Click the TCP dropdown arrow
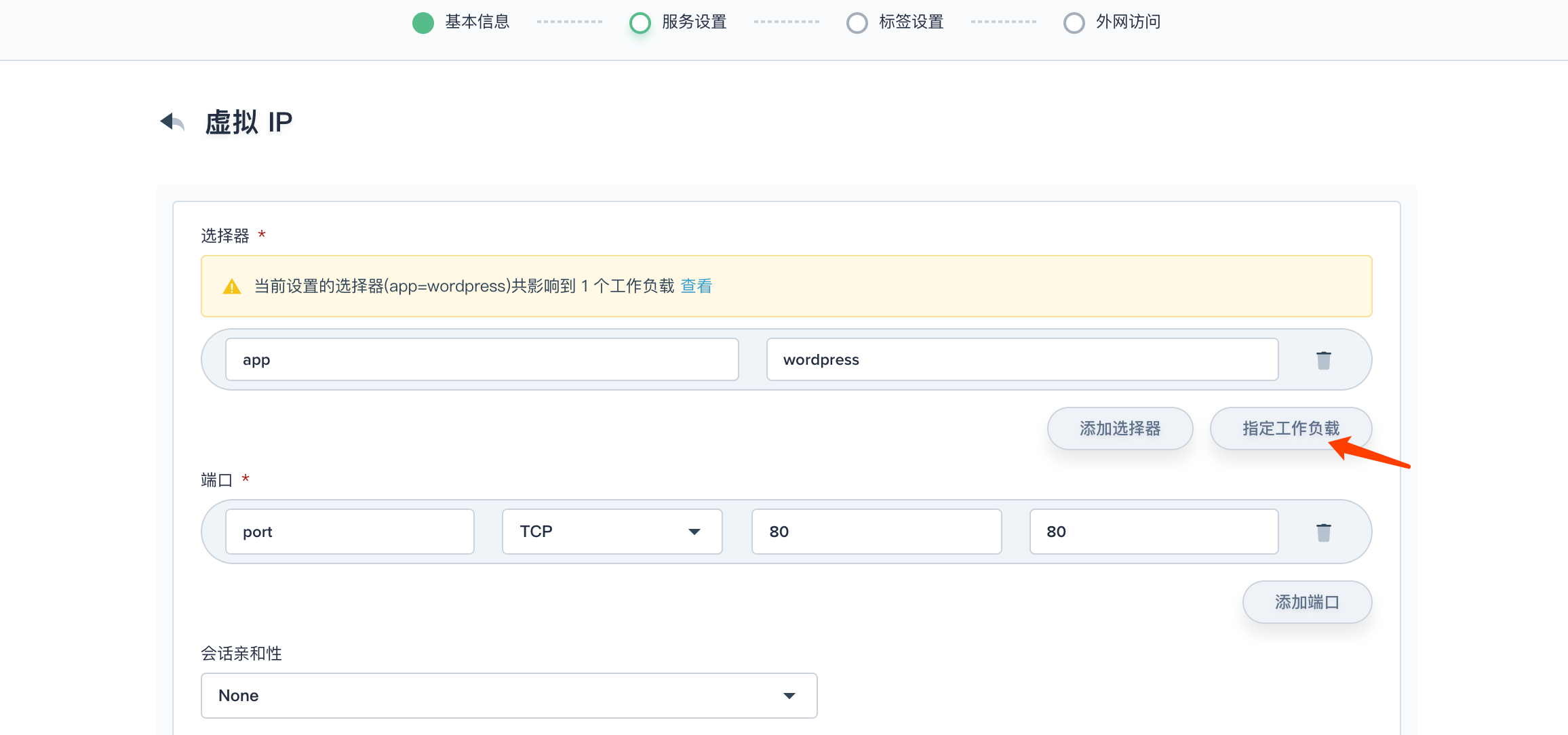This screenshot has height=735, width=1568. (x=694, y=532)
